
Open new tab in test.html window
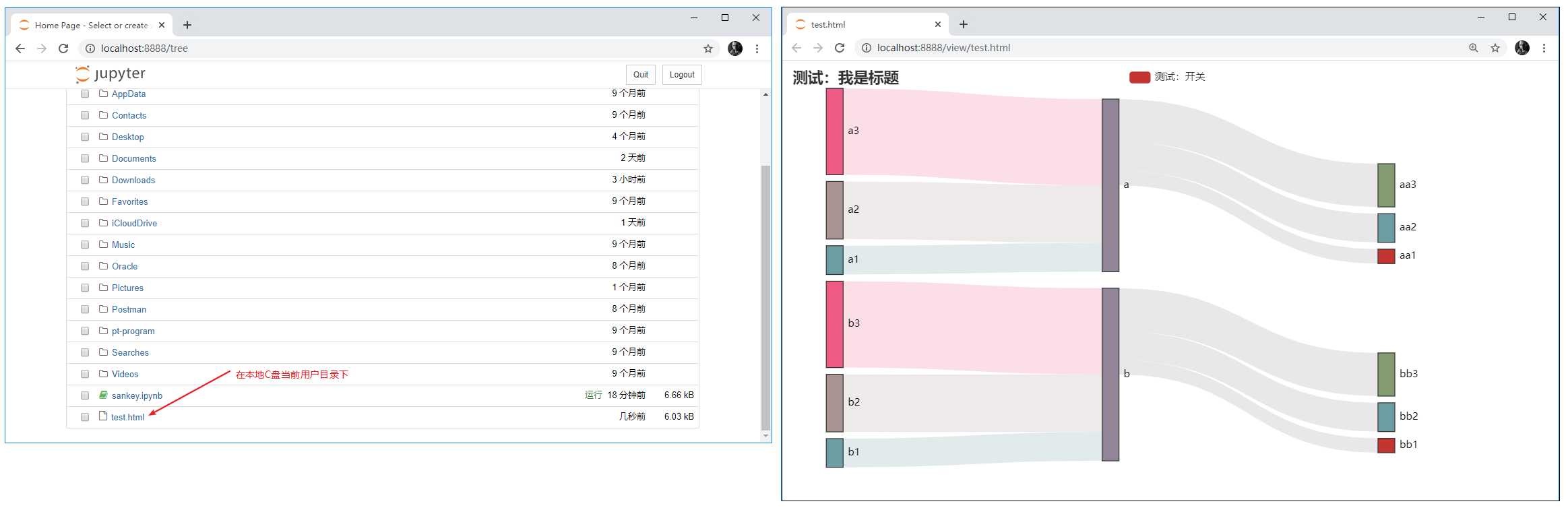pos(963,24)
